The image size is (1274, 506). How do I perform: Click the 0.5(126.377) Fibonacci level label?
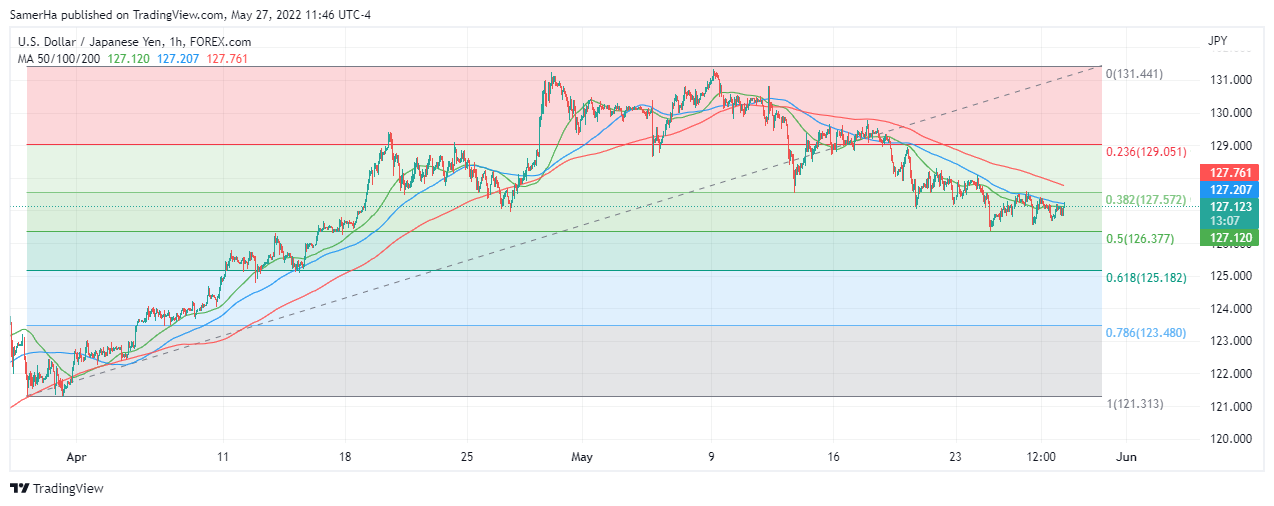pyautogui.click(x=1139, y=239)
